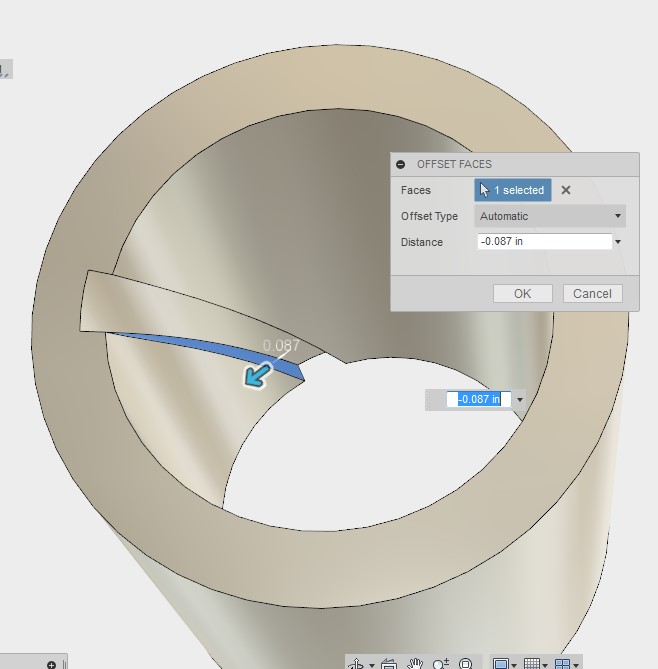Click the 1 selected Faces selector
The width and height of the screenshot is (658, 669).
click(x=512, y=190)
